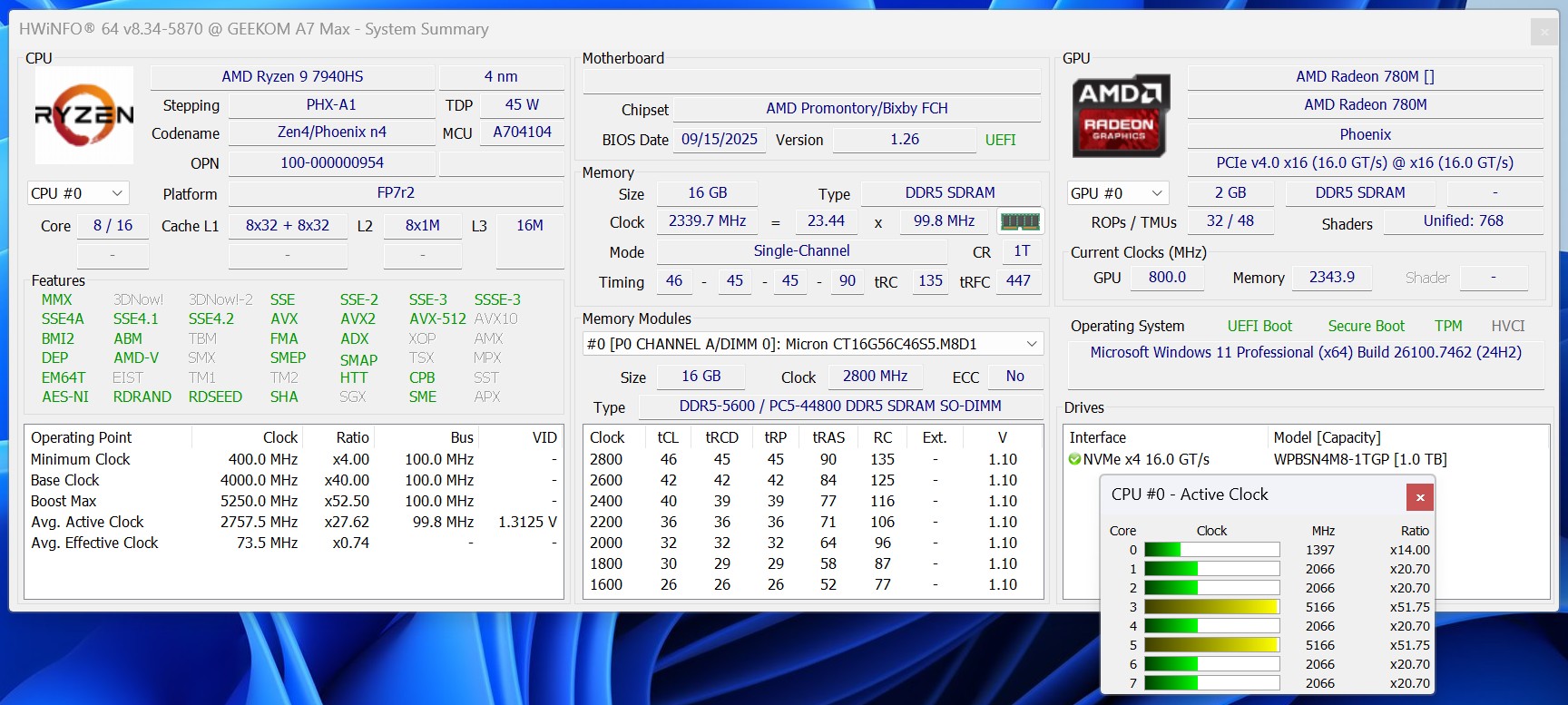Close the CPU #0 Active Clock popup
Image resolution: width=1568 pixels, height=705 pixels.
coord(1419,497)
